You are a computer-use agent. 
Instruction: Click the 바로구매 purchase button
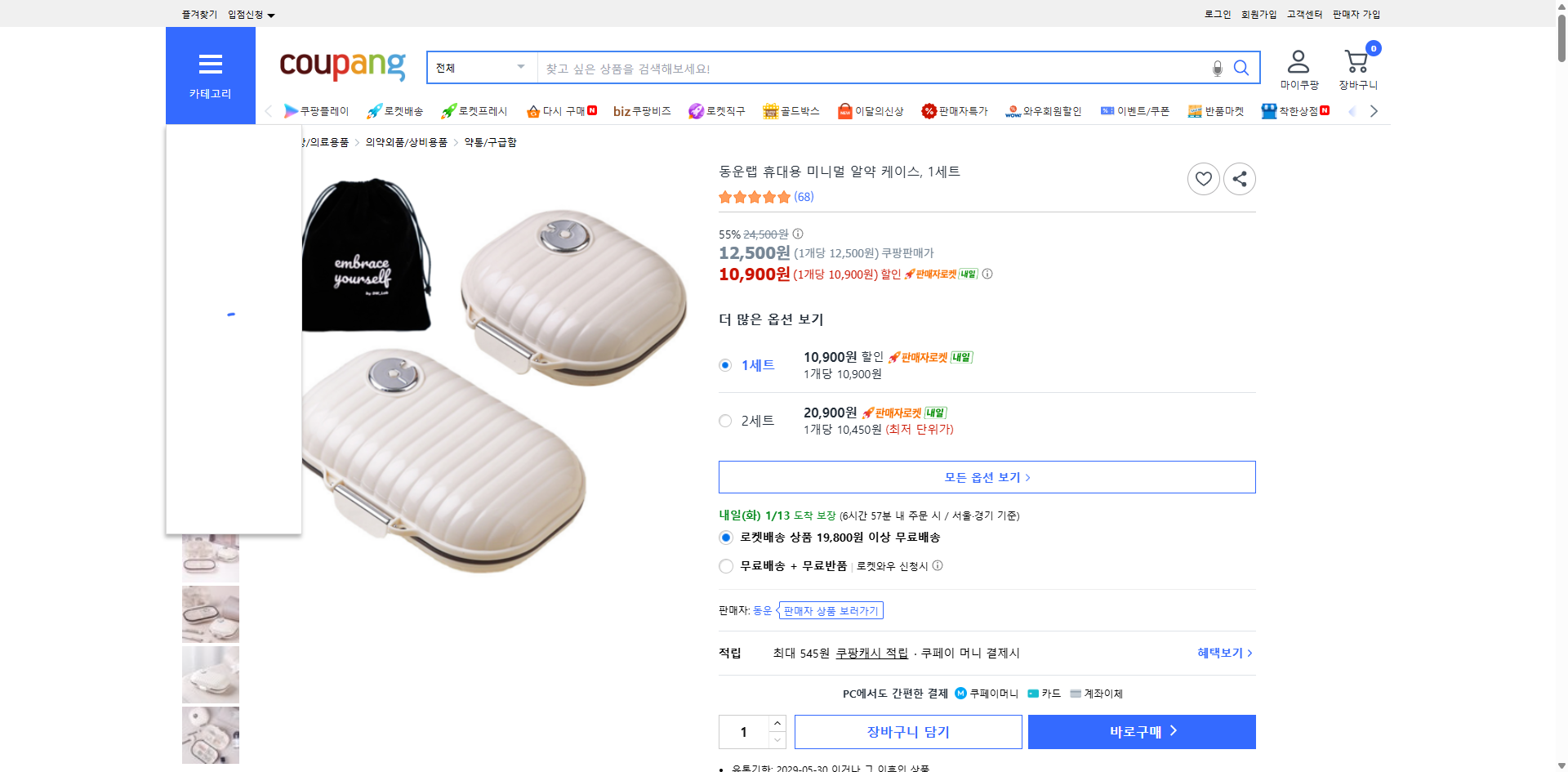click(x=1141, y=731)
